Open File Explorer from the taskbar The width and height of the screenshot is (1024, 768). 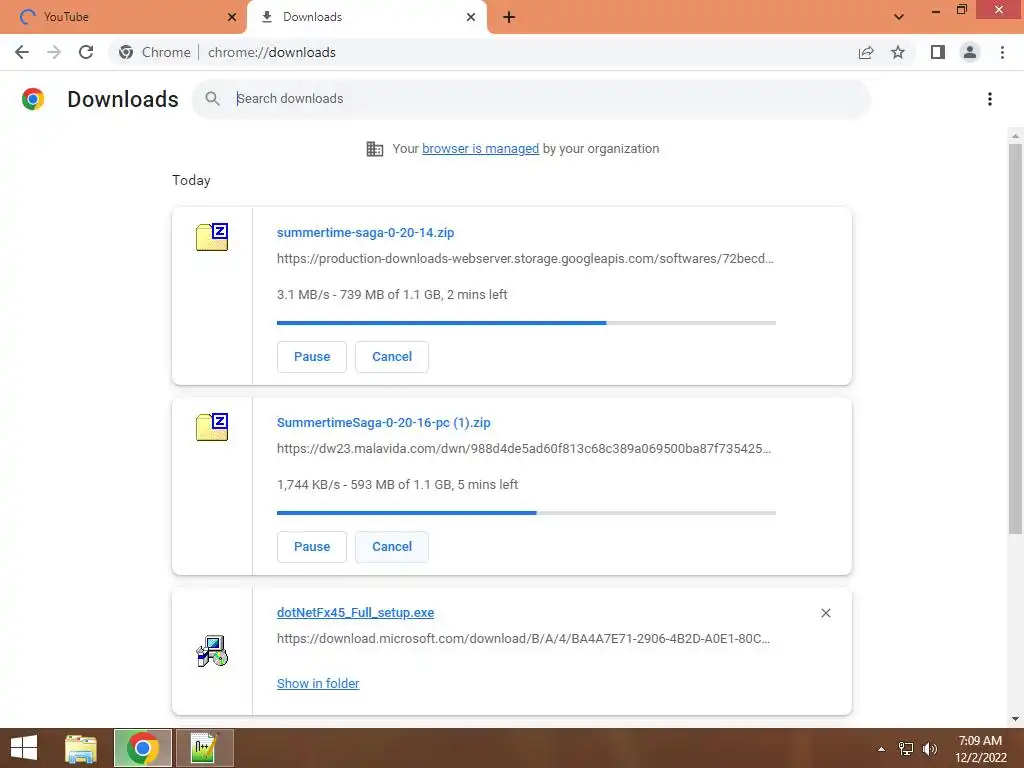(x=81, y=748)
